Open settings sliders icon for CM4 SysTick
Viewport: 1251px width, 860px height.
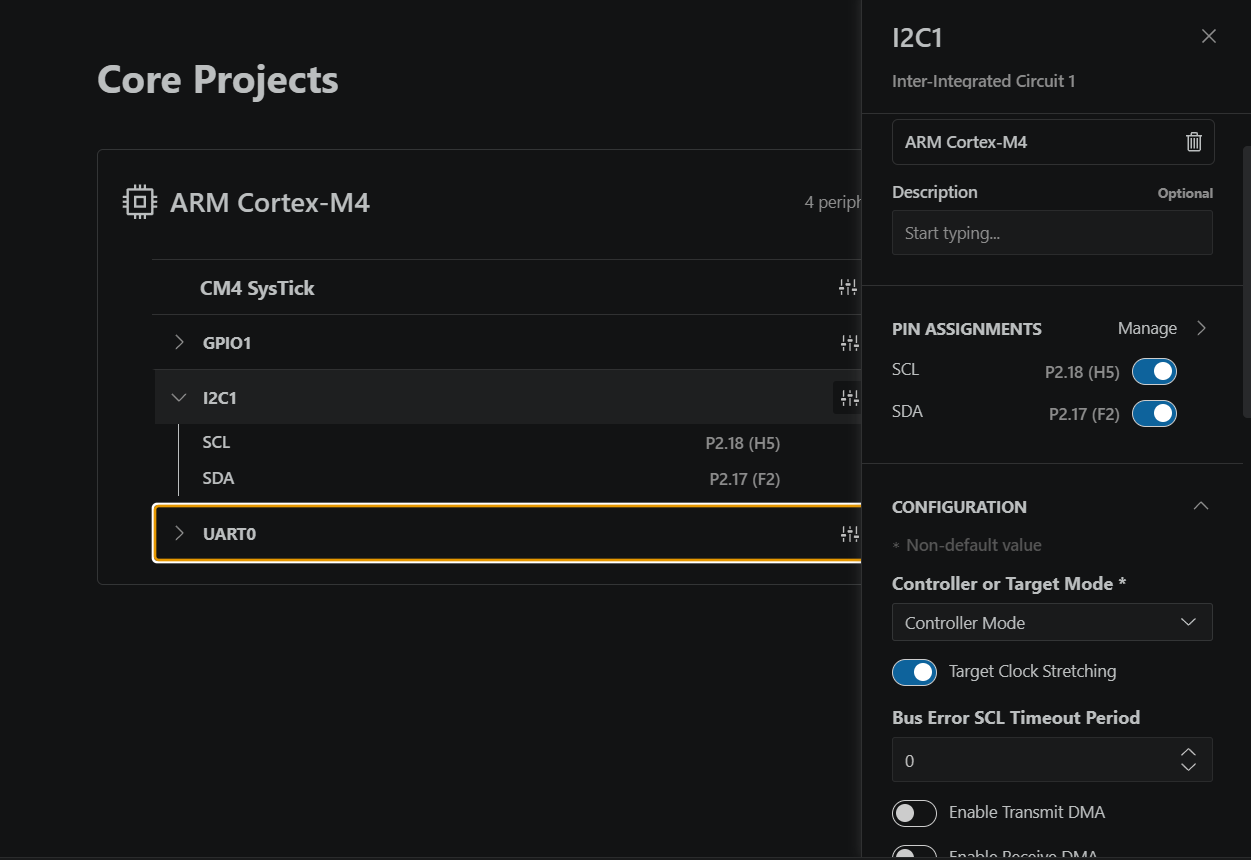click(848, 288)
